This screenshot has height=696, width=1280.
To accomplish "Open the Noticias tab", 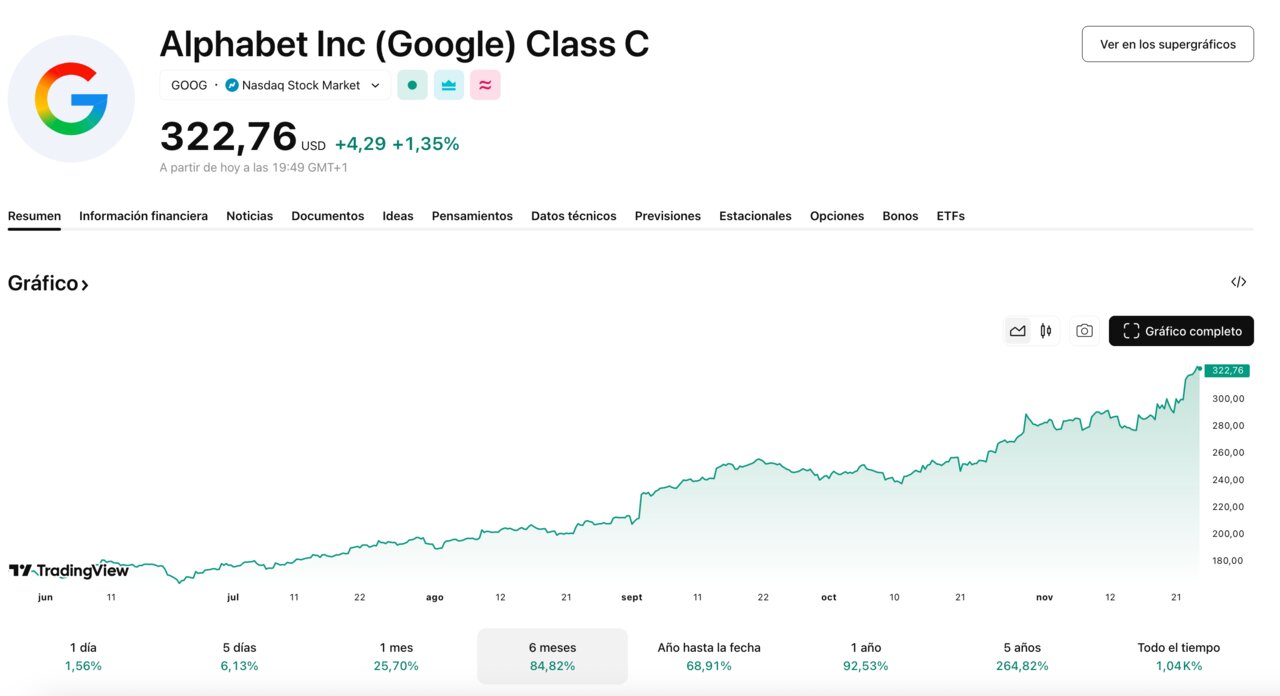I will tap(249, 216).
